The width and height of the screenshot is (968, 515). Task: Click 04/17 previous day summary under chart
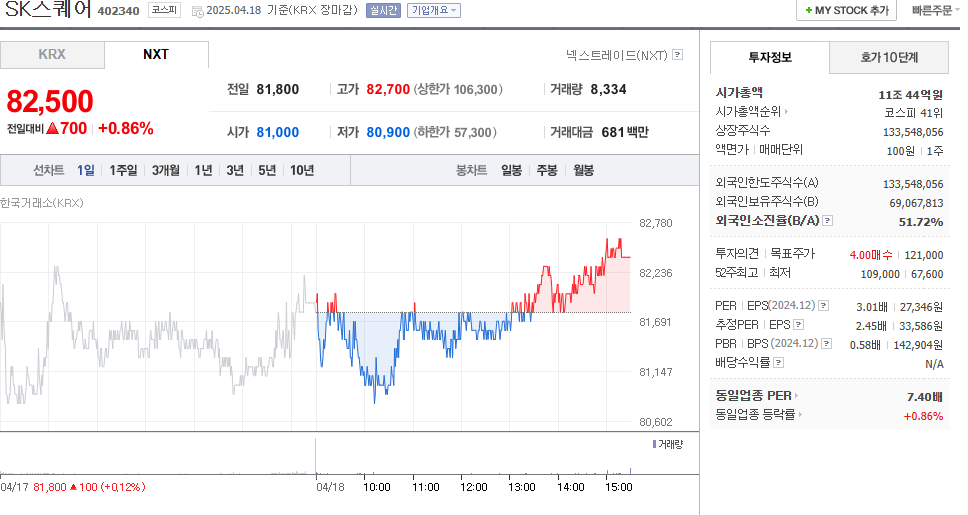click(x=73, y=487)
